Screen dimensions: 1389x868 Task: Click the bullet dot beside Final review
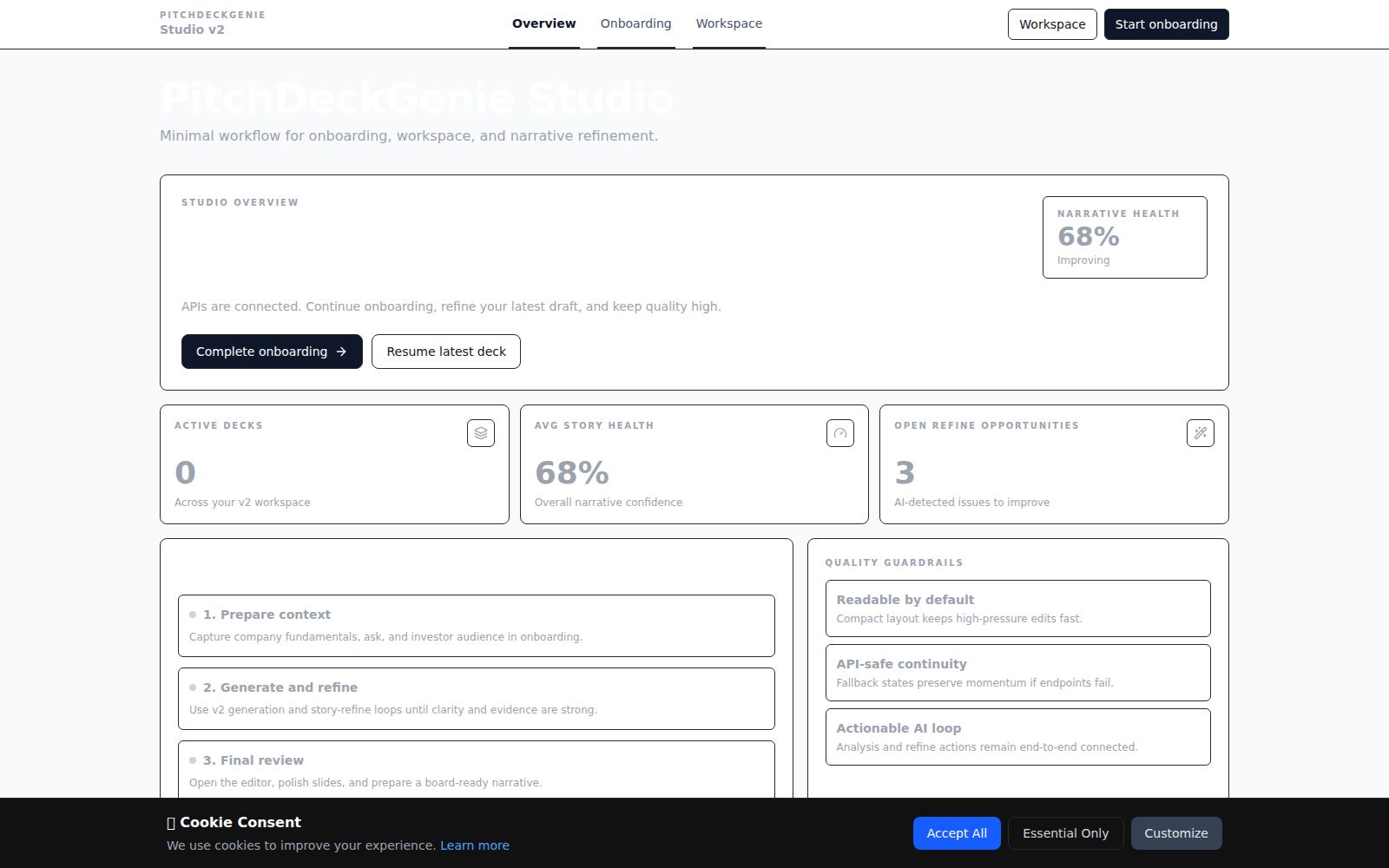pos(193,760)
